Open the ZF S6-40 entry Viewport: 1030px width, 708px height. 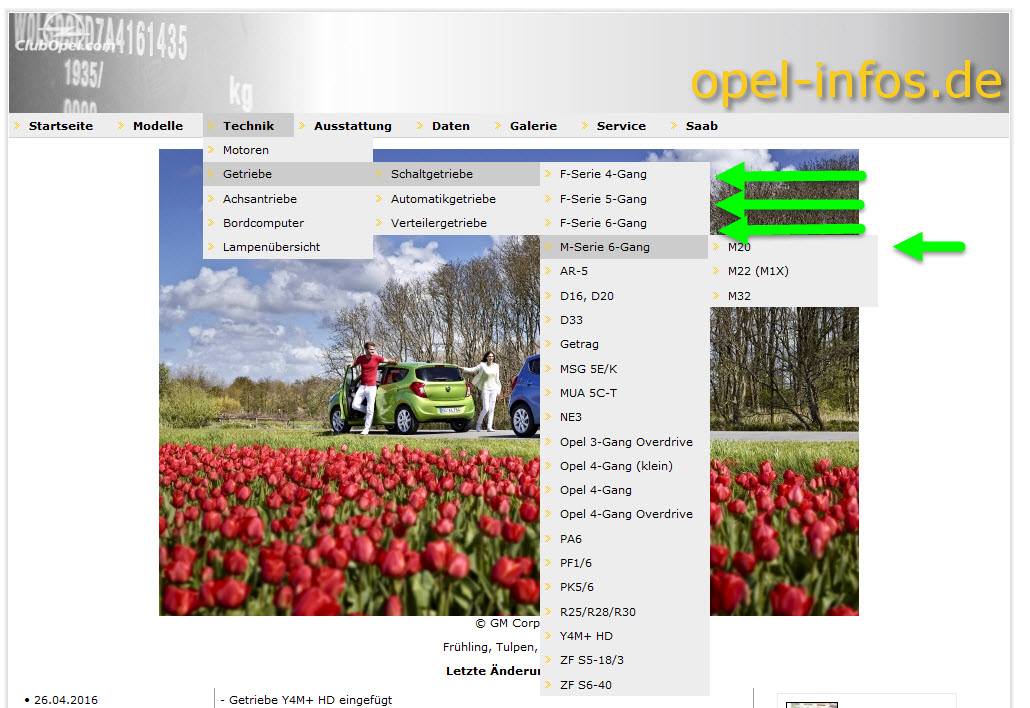625,684
